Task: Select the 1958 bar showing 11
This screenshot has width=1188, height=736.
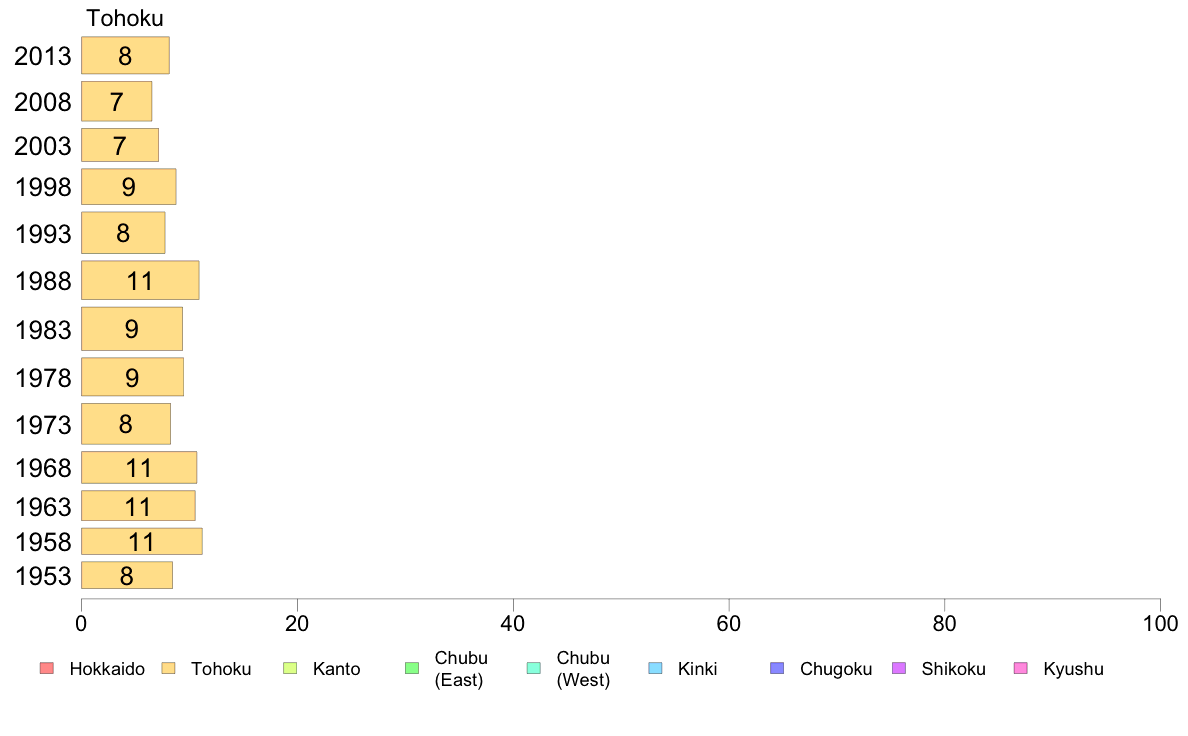Action: 142,541
